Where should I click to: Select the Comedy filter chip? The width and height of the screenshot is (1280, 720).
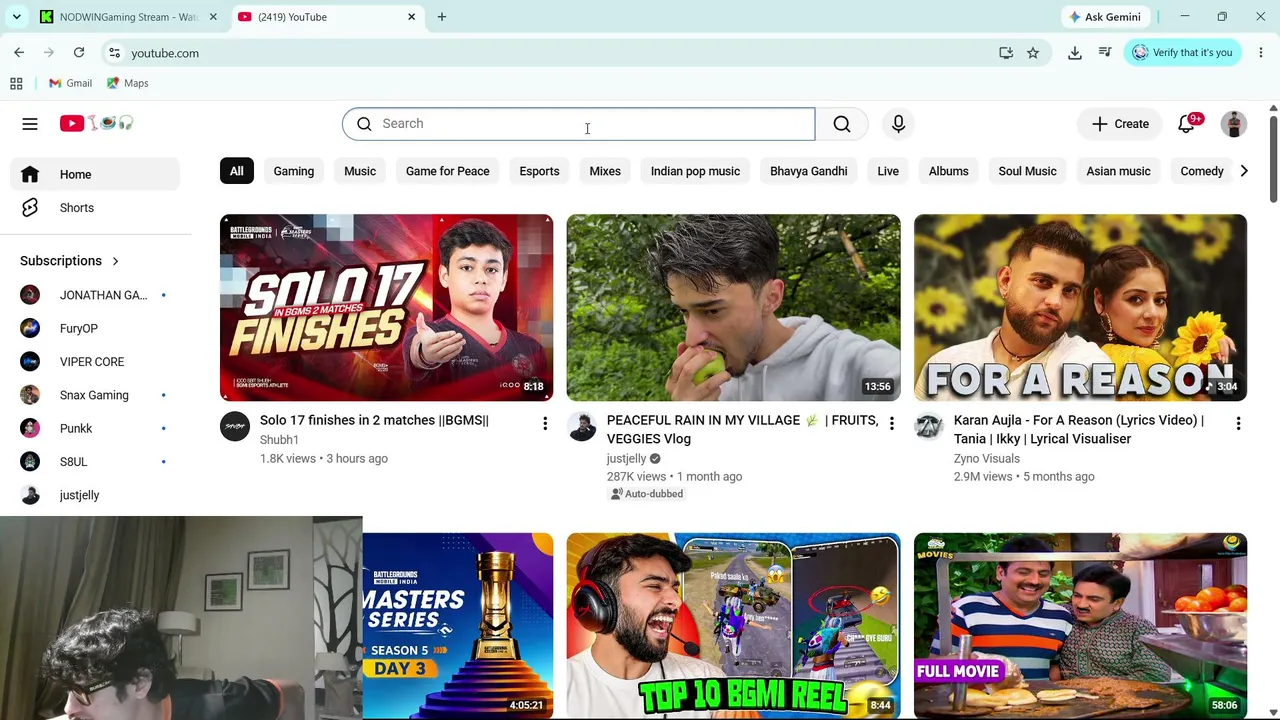coord(1202,171)
